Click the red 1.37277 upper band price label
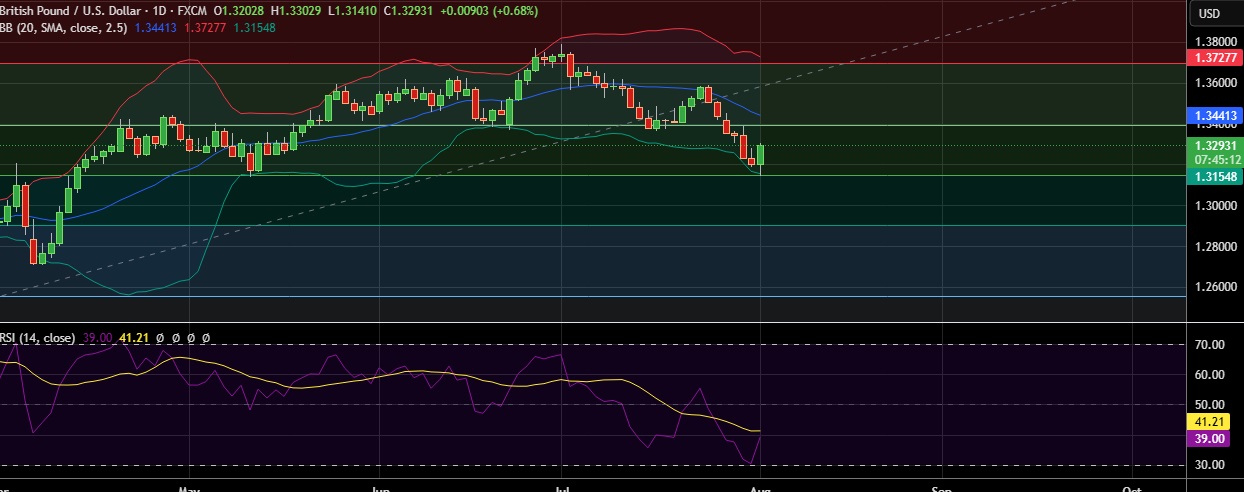The image size is (1244, 492). click(1216, 59)
